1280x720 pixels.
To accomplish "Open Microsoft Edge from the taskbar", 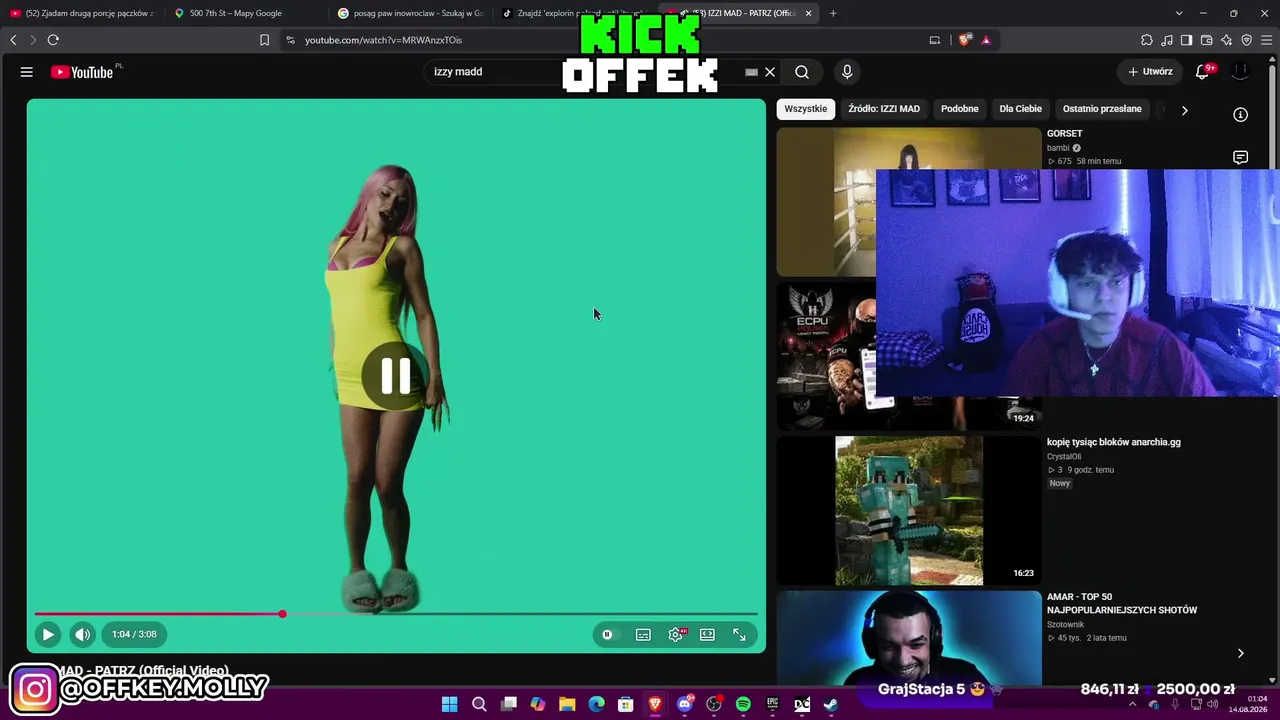I will 597,704.
